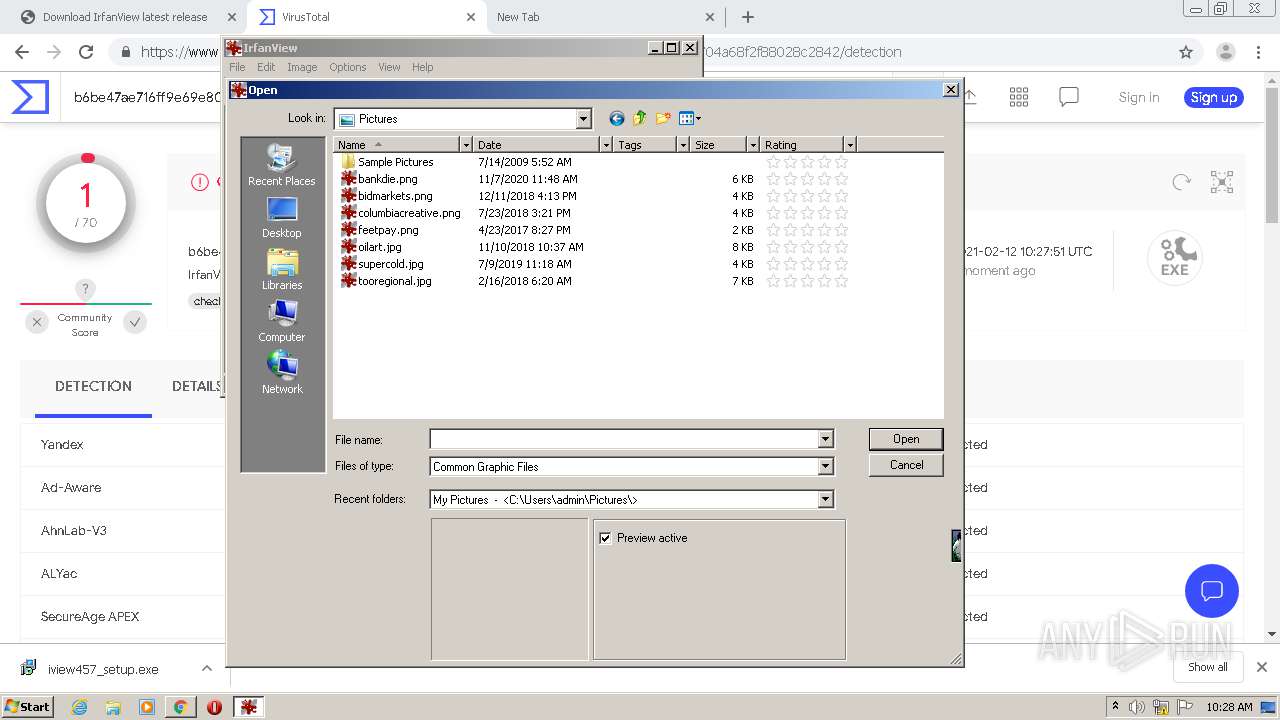Click third rating star for oilart.jpg
This screenshot has height=720, width=1280.
pyautogui.click(x=807, y=247)
